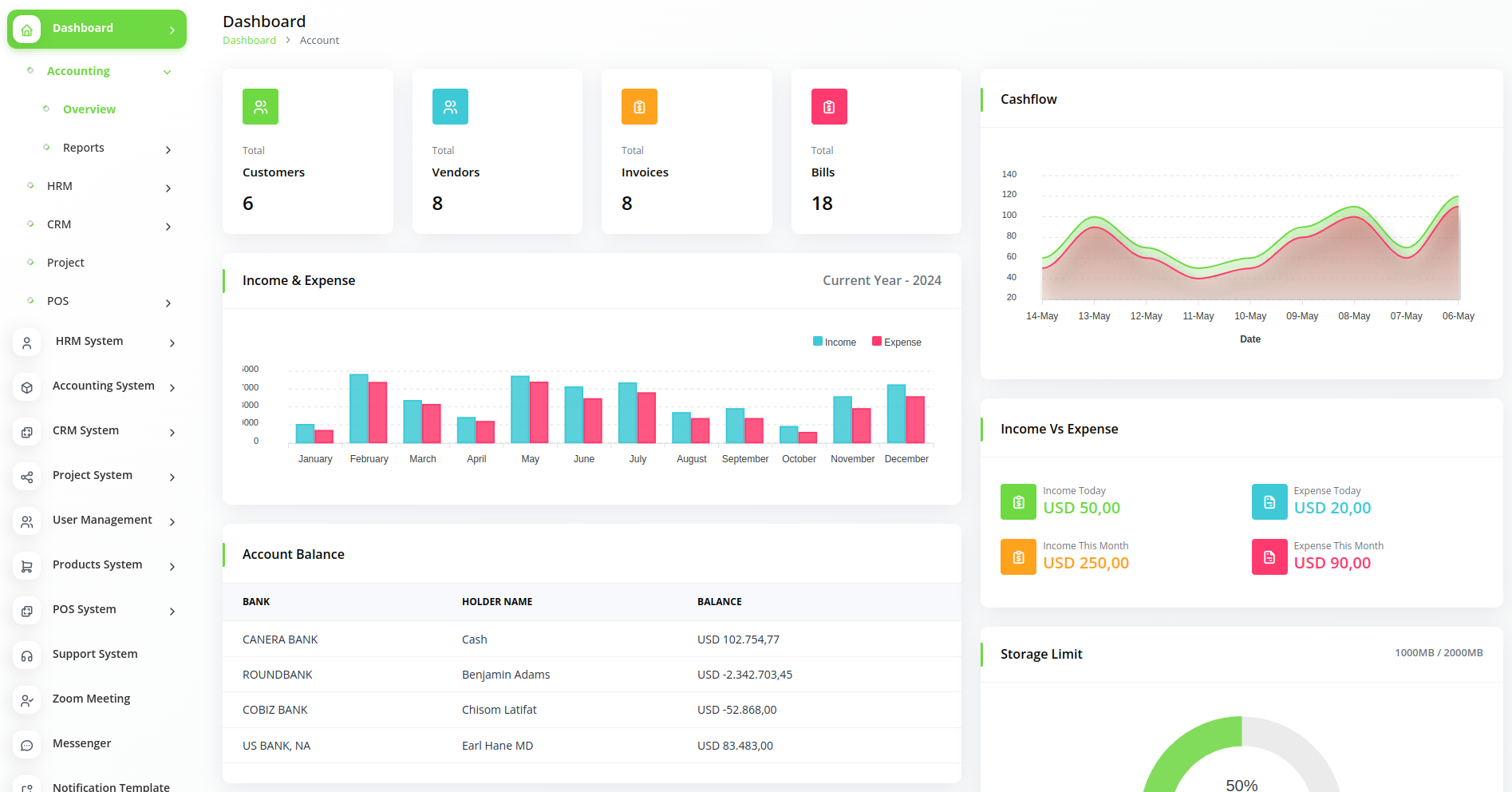Viewport: 1512px width, 792px height.
Task: Select the Accounting System icon in sidebar
Action: tap(27, 387)
